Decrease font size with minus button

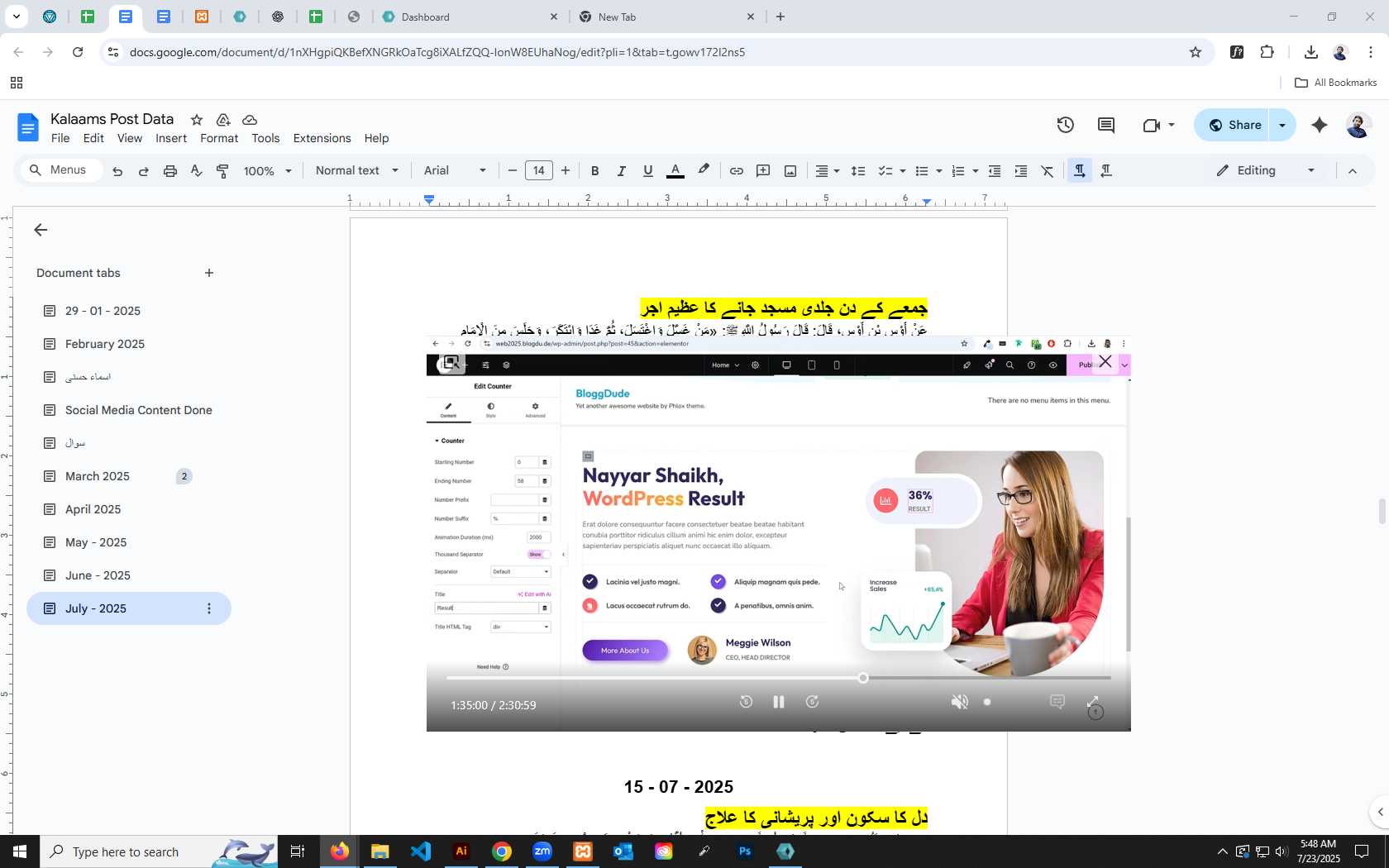[x=513, y=171]
